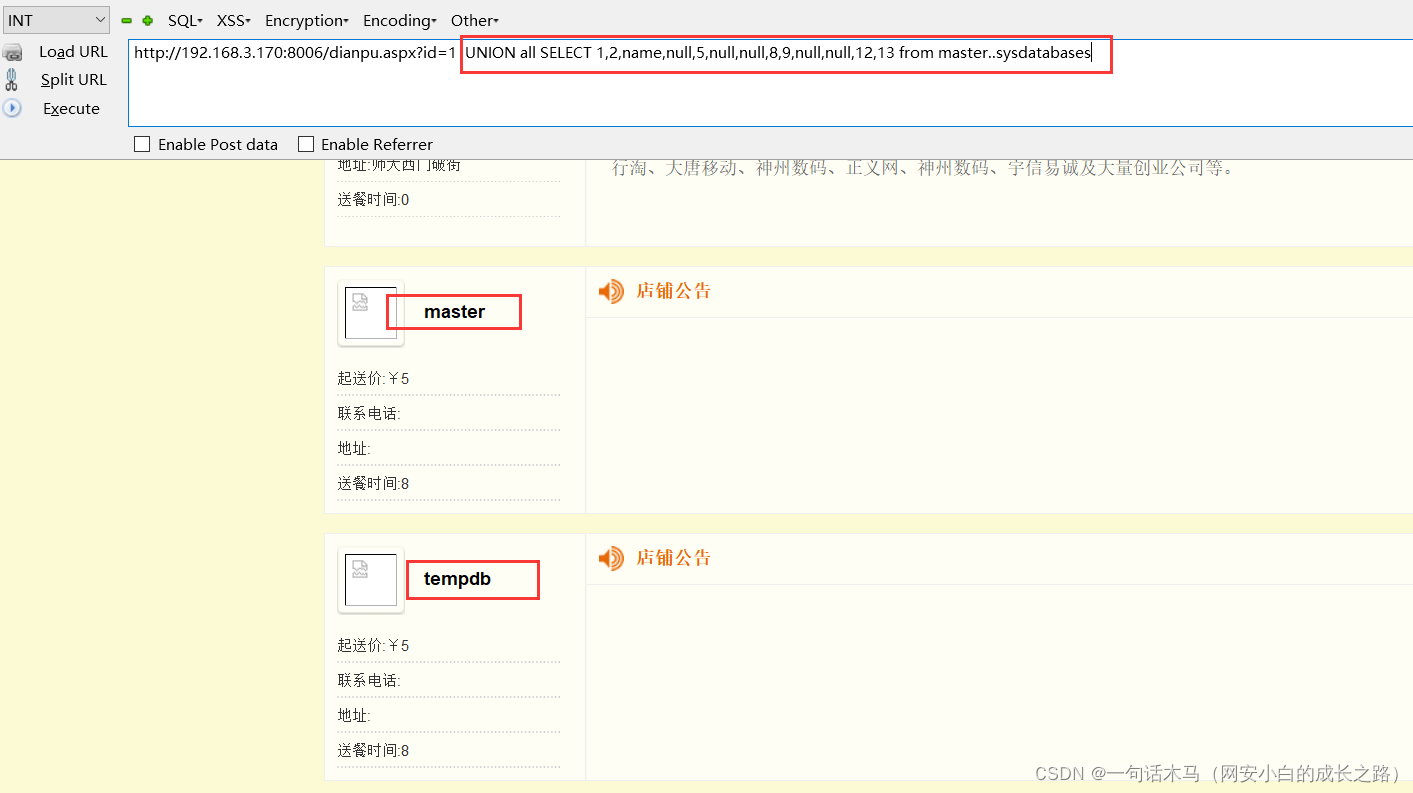Click 送餐时间:8 under master
The width and height of the screenshot is (1413, 793).
click(x=373, y=483)
